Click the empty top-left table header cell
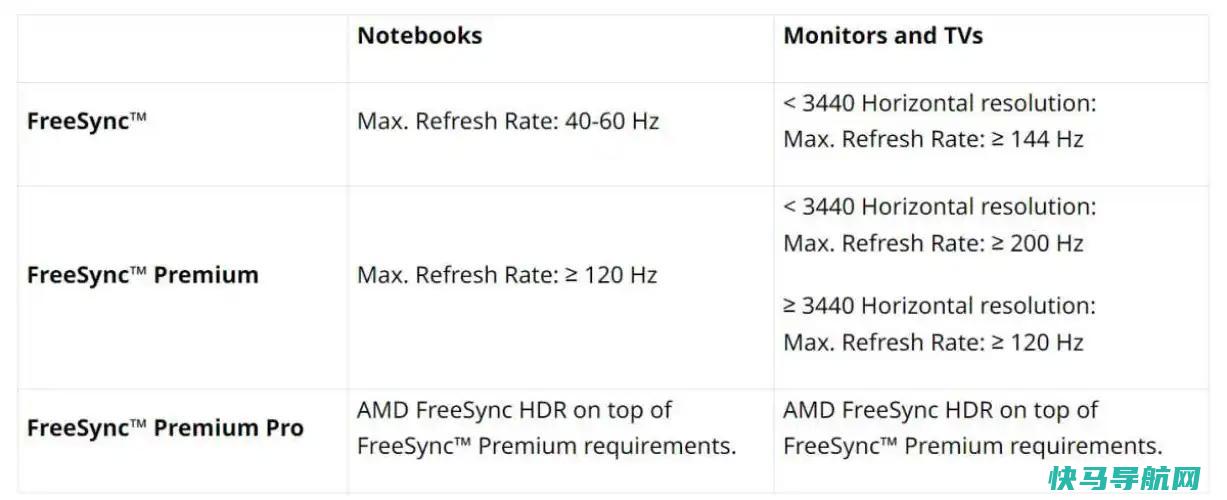This screenshot has width=1227, height=500. [183, 48]
